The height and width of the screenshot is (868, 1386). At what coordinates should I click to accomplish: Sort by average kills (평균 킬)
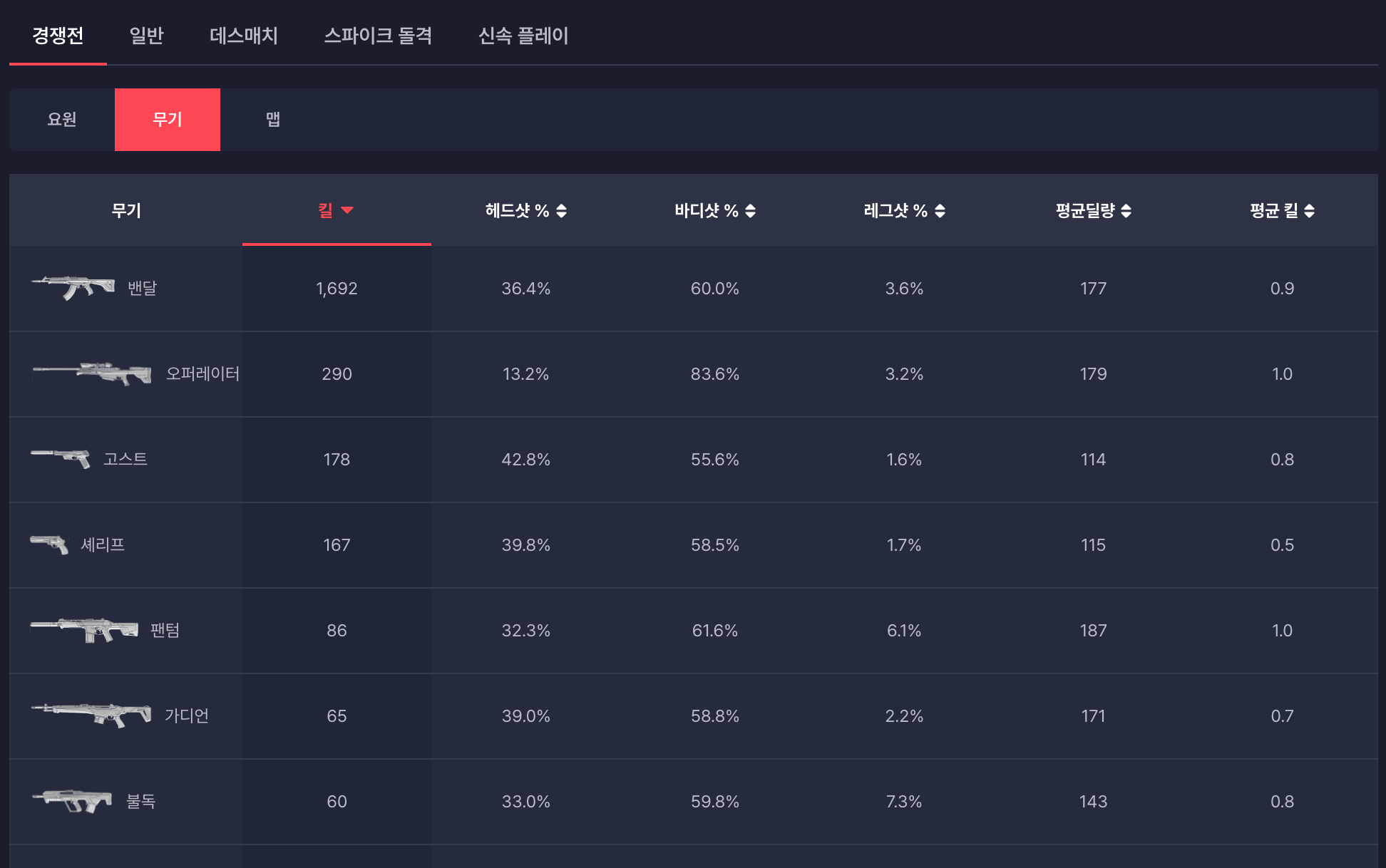[x=1281, y=211]
